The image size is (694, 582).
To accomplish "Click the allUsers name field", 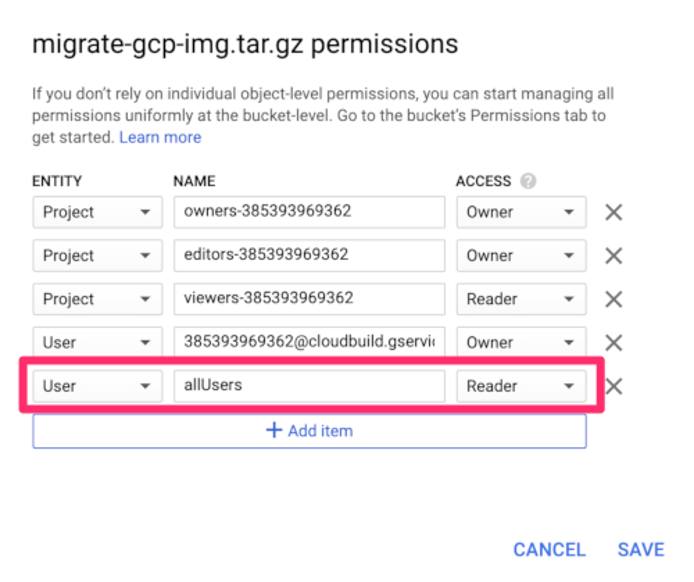I will point(308,386).
